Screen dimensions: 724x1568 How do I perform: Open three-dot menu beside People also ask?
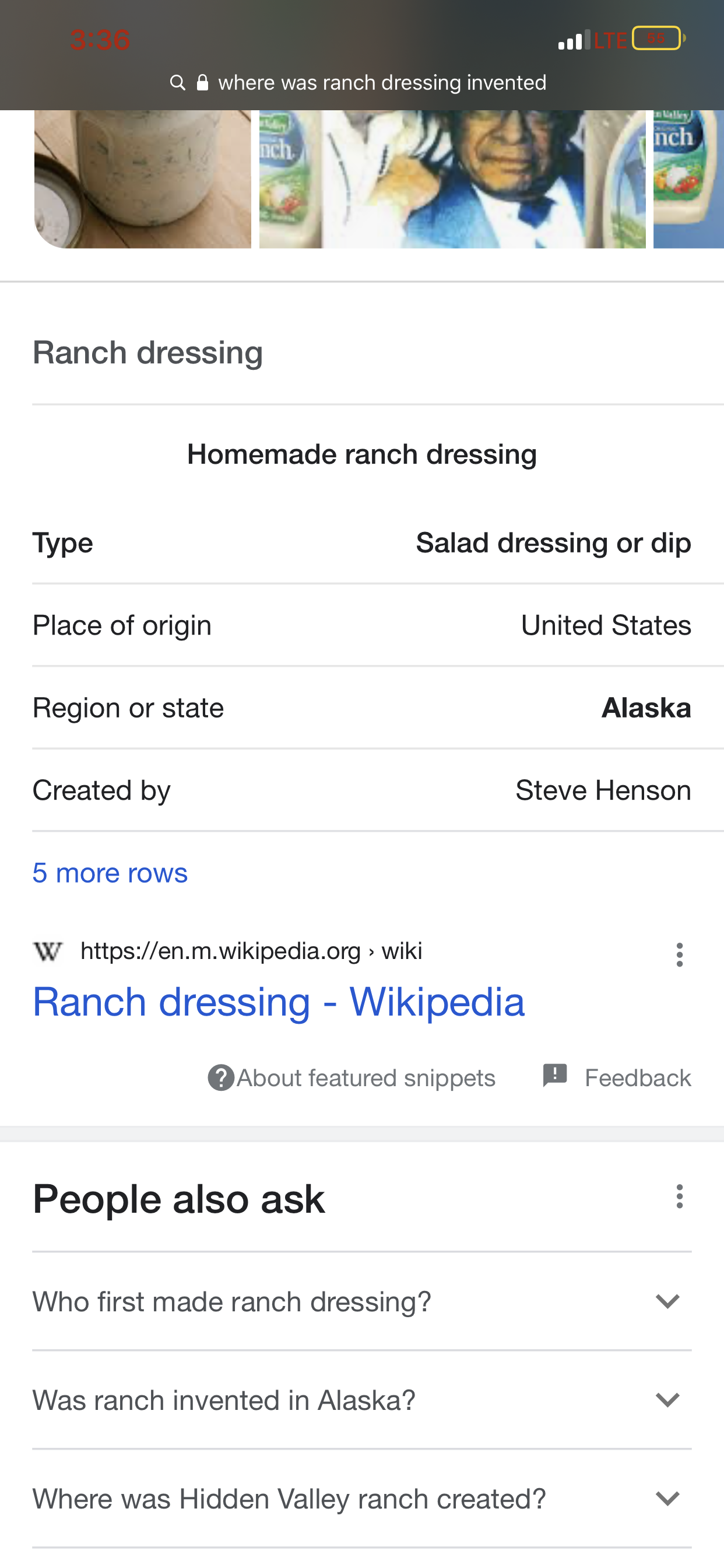pyautogui.click(x=679, y=1196)
